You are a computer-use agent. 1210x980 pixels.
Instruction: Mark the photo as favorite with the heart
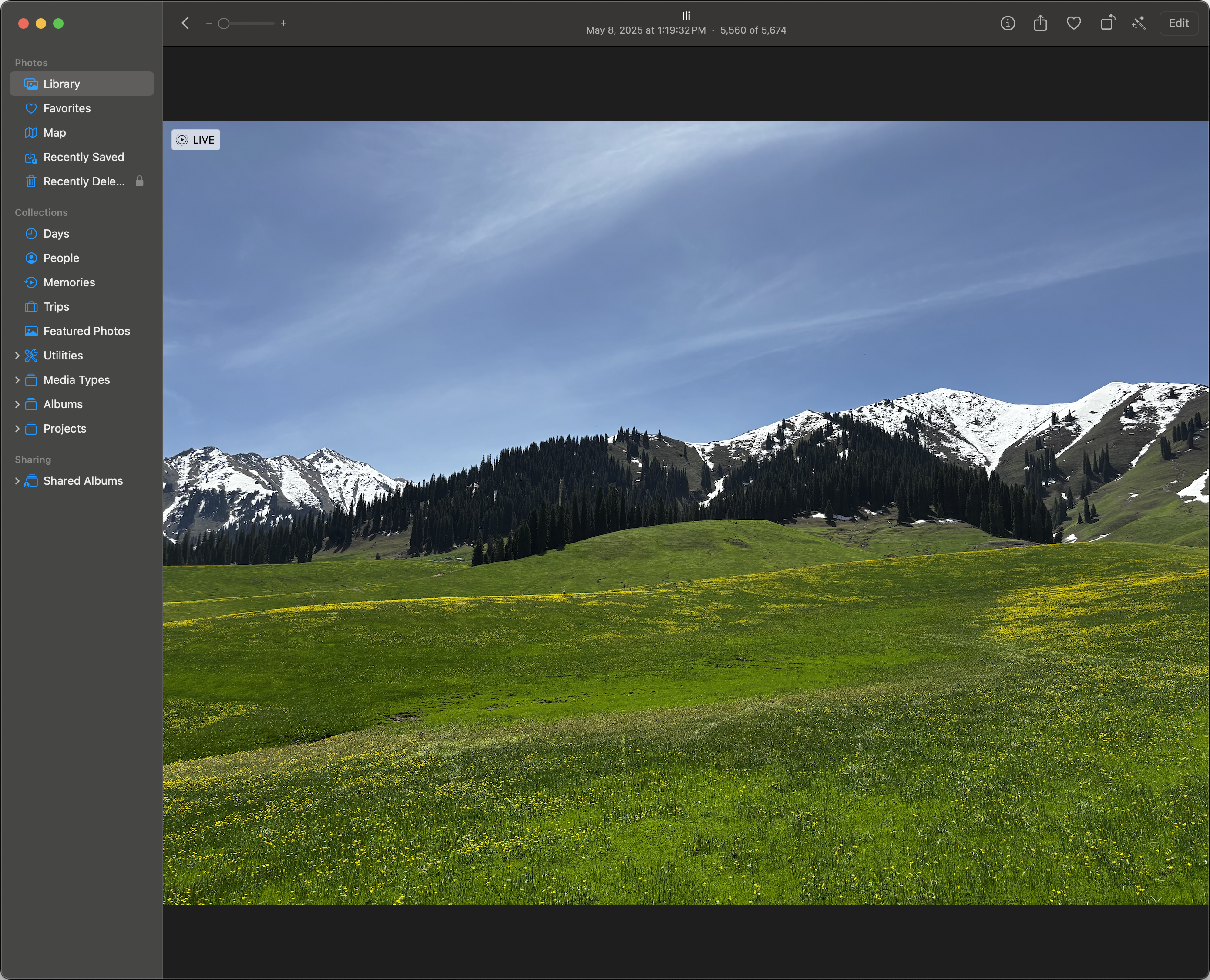[1073, 23]
